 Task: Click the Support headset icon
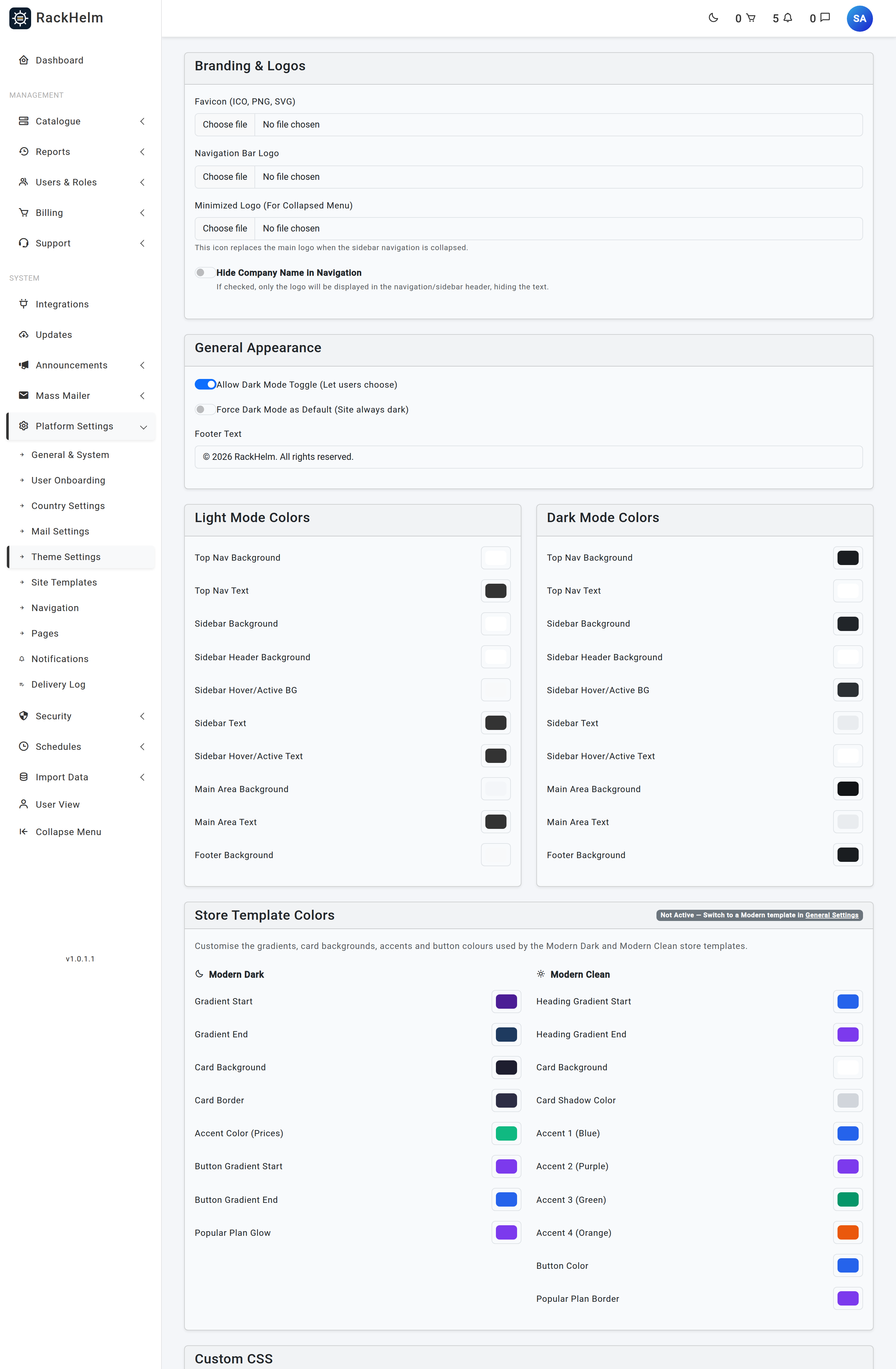[x=24, y=243]
